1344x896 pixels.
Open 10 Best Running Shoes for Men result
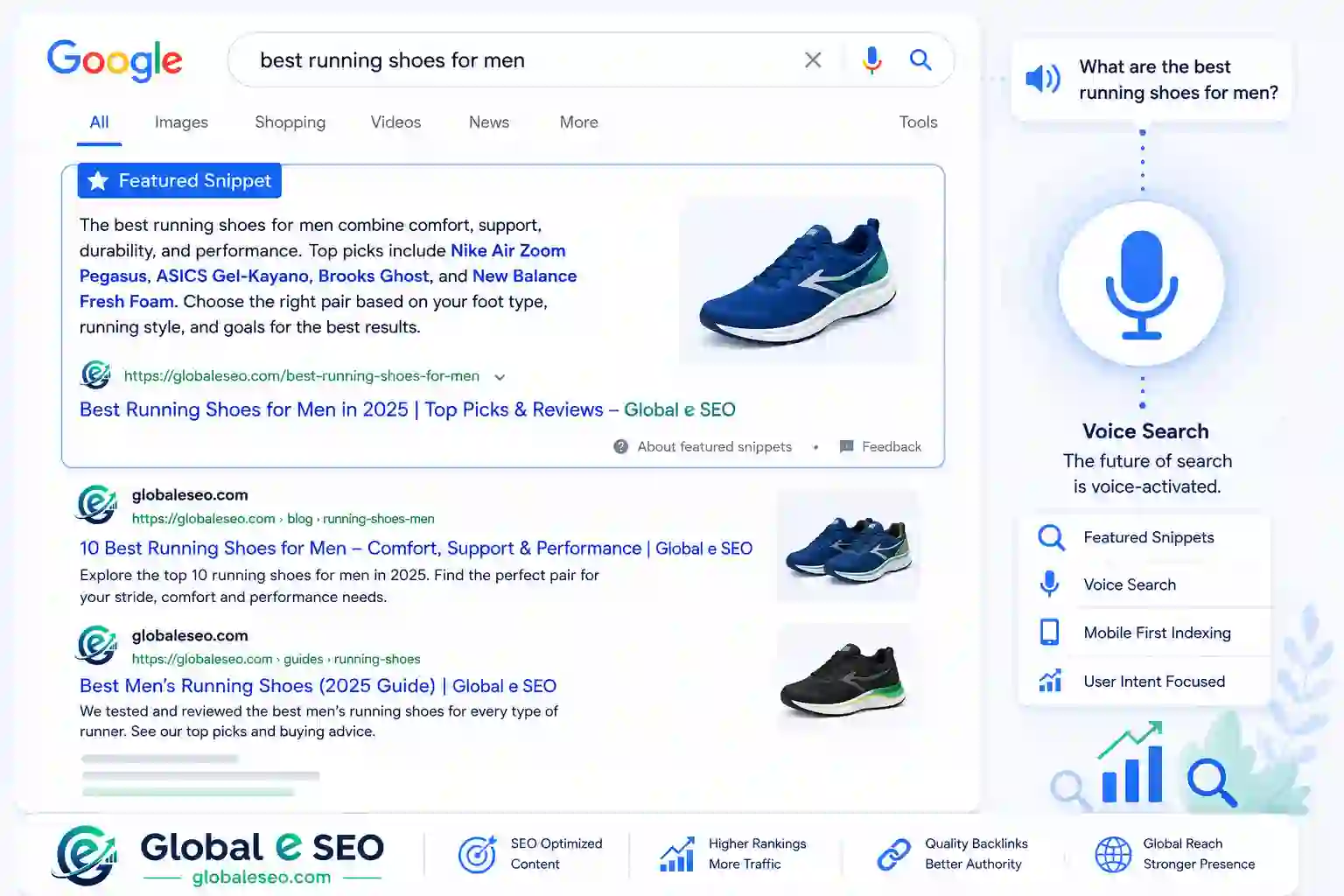click(416, 548)
